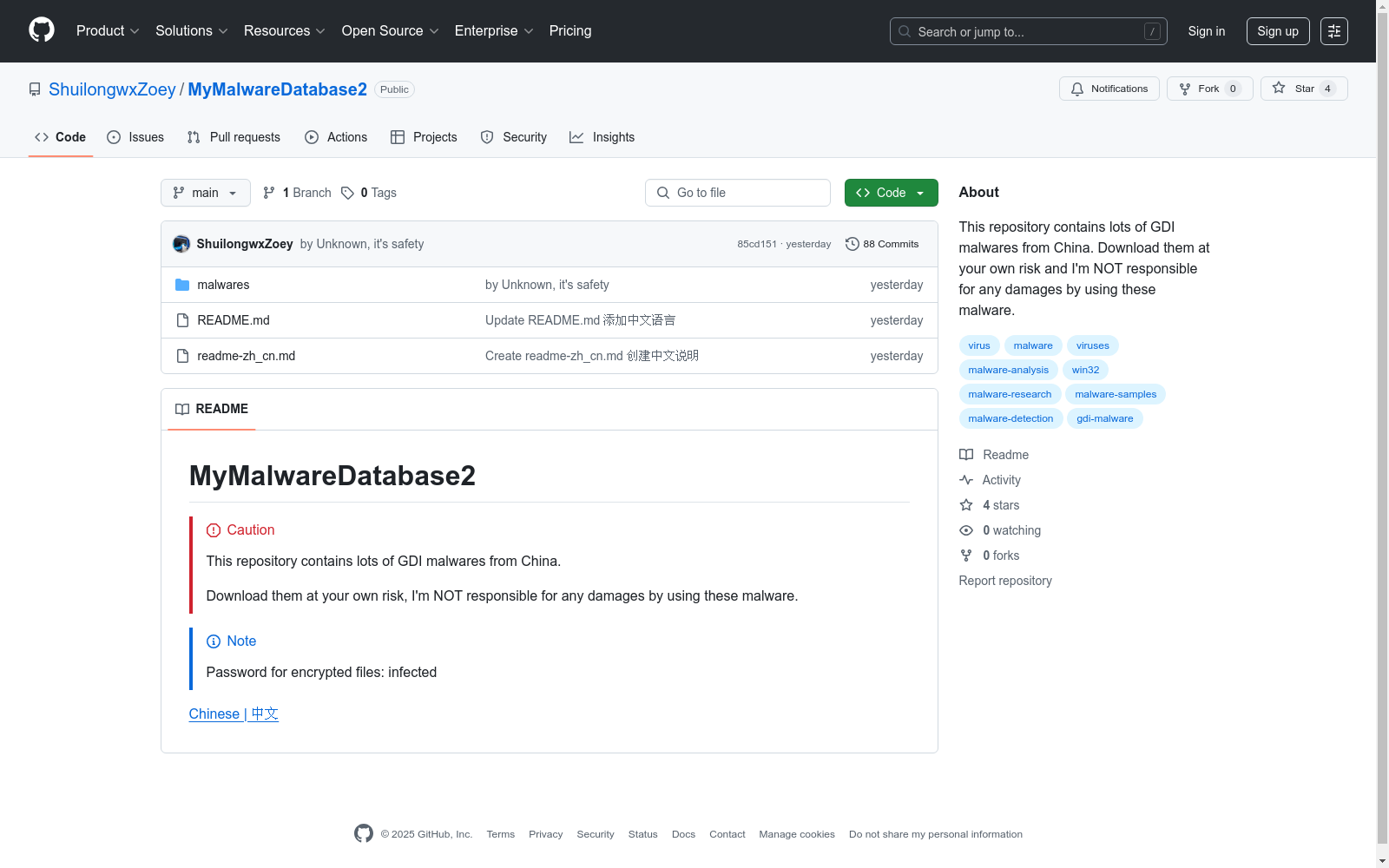Click the eye icon beside 0 watching
The width and height of the screenshot is (1389, 868).
pyautogui.click(x=966, y=530)
